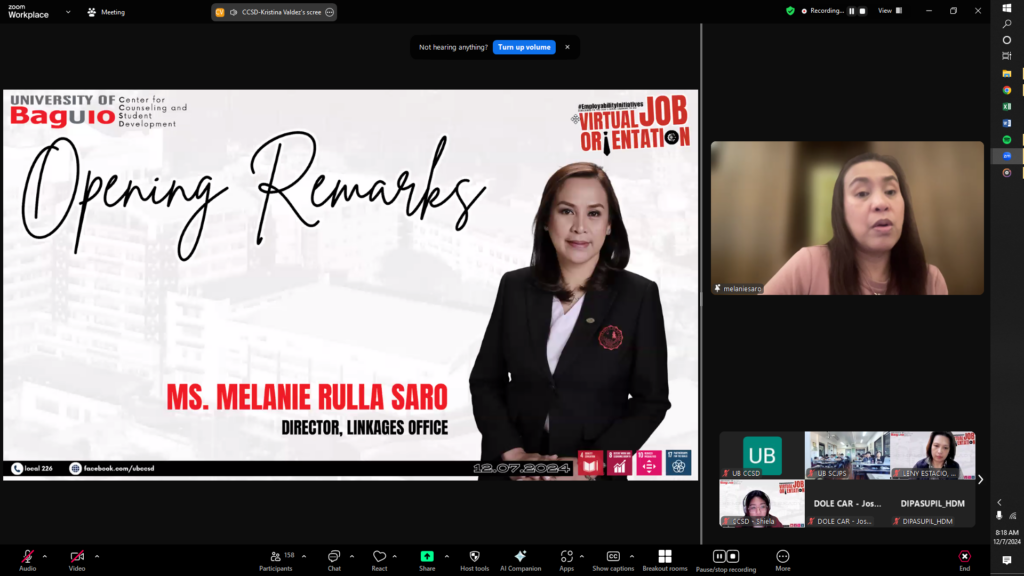
Task: Open the Chat panel
Action: coord(334,560)
